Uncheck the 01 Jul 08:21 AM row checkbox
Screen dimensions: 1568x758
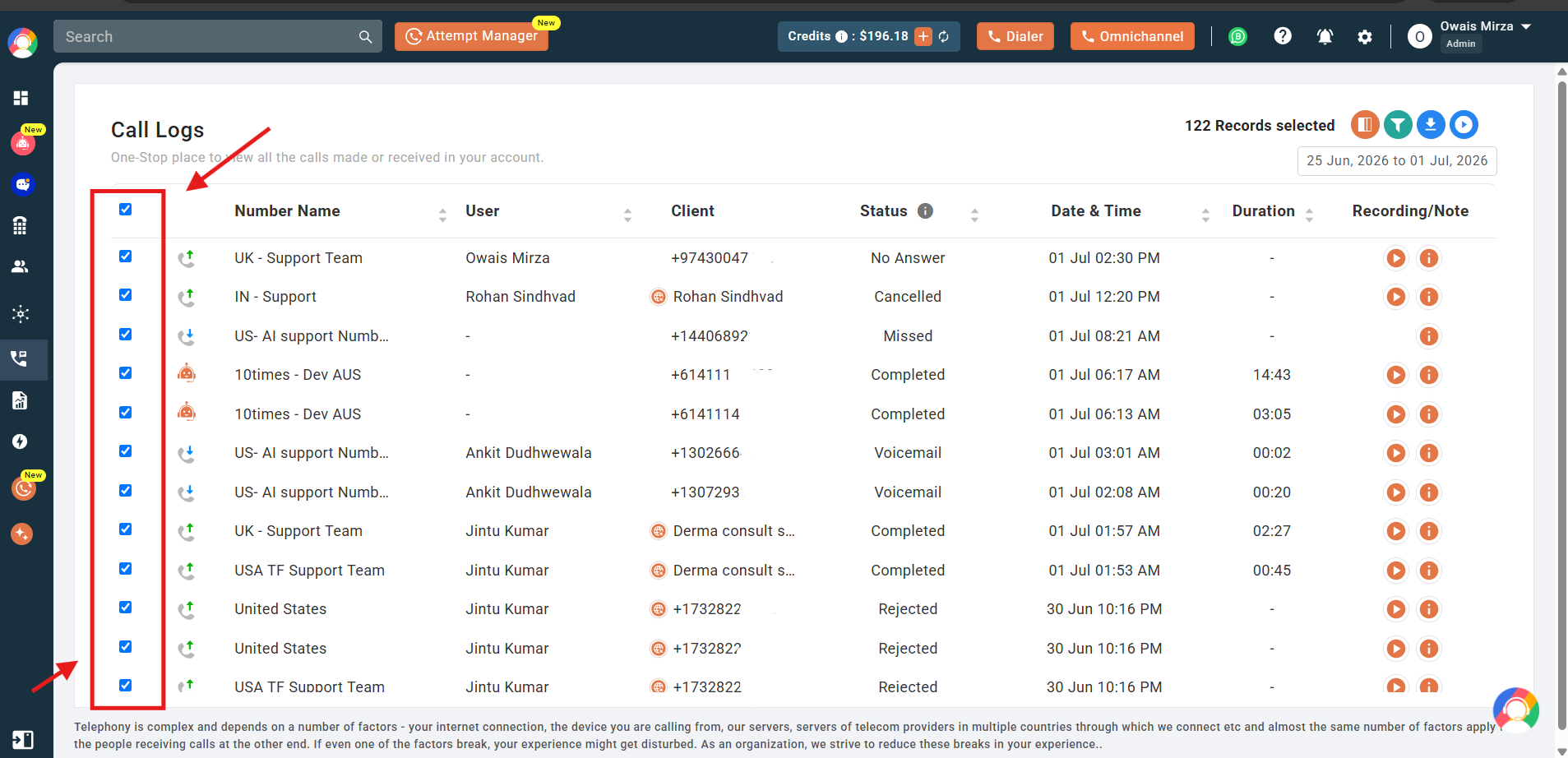[x=126, y=334]
